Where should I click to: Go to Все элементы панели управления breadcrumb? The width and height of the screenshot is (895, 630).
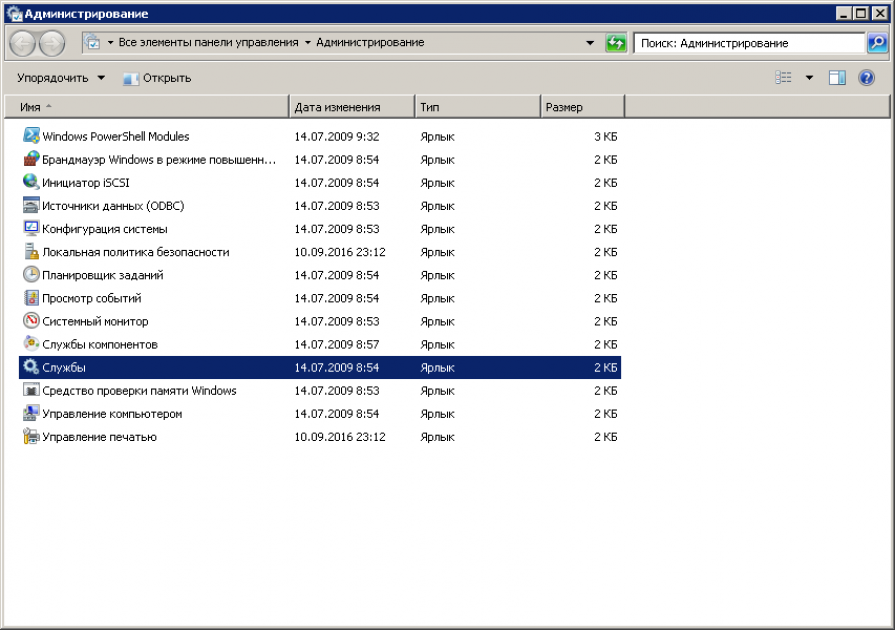pyautogui.click(x=208, y=43)
